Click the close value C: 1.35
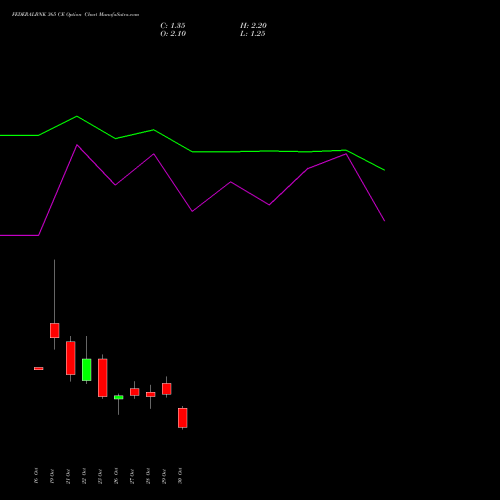Viewport: 500px width, 500px height. [173, 26]
